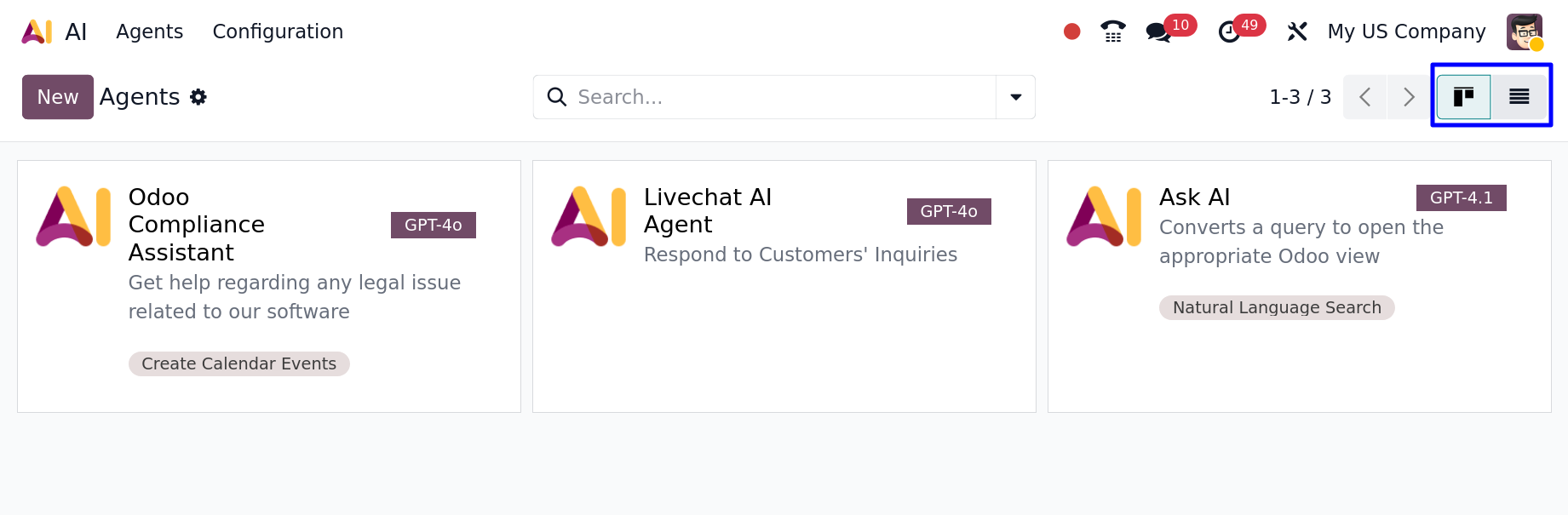Image resolution: width=1568 pixels, height=515 pixels.
Task: Open the conversations chat messages icon
Action: point(1158,32)
